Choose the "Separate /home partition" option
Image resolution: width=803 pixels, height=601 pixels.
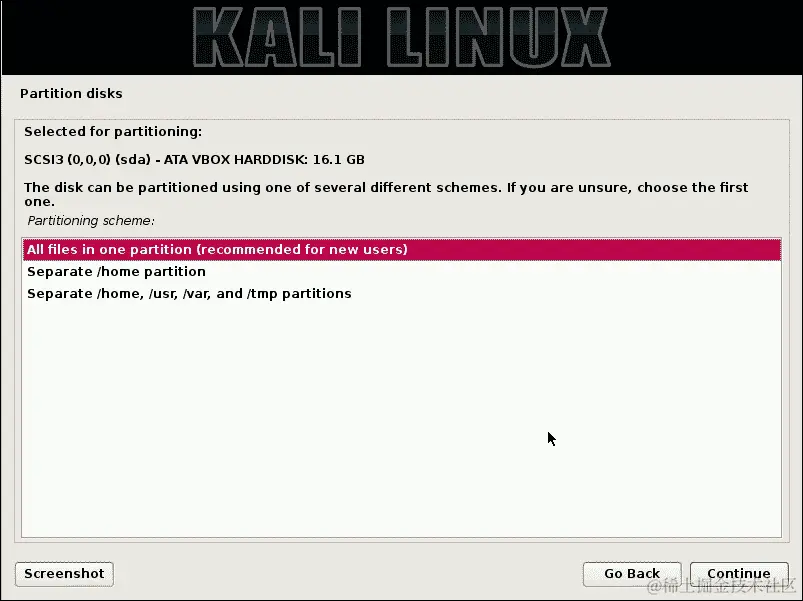402,271
